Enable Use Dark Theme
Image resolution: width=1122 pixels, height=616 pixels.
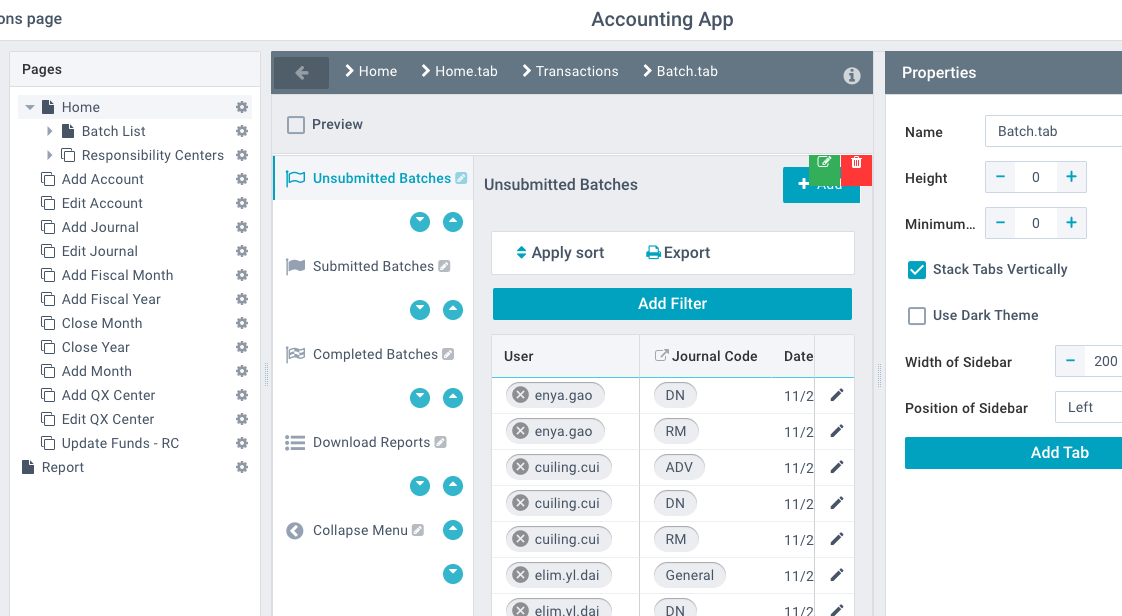point(917,316)
